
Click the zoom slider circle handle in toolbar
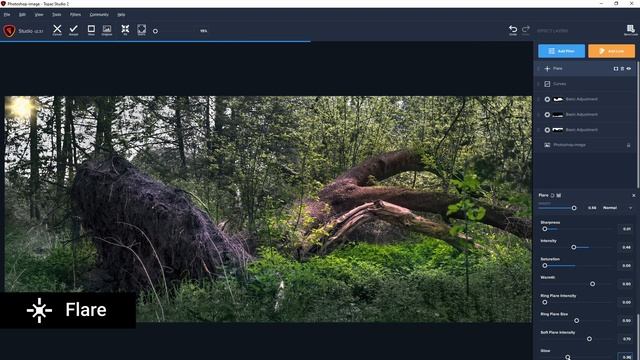pyautogui.click(x=155, y=31)
